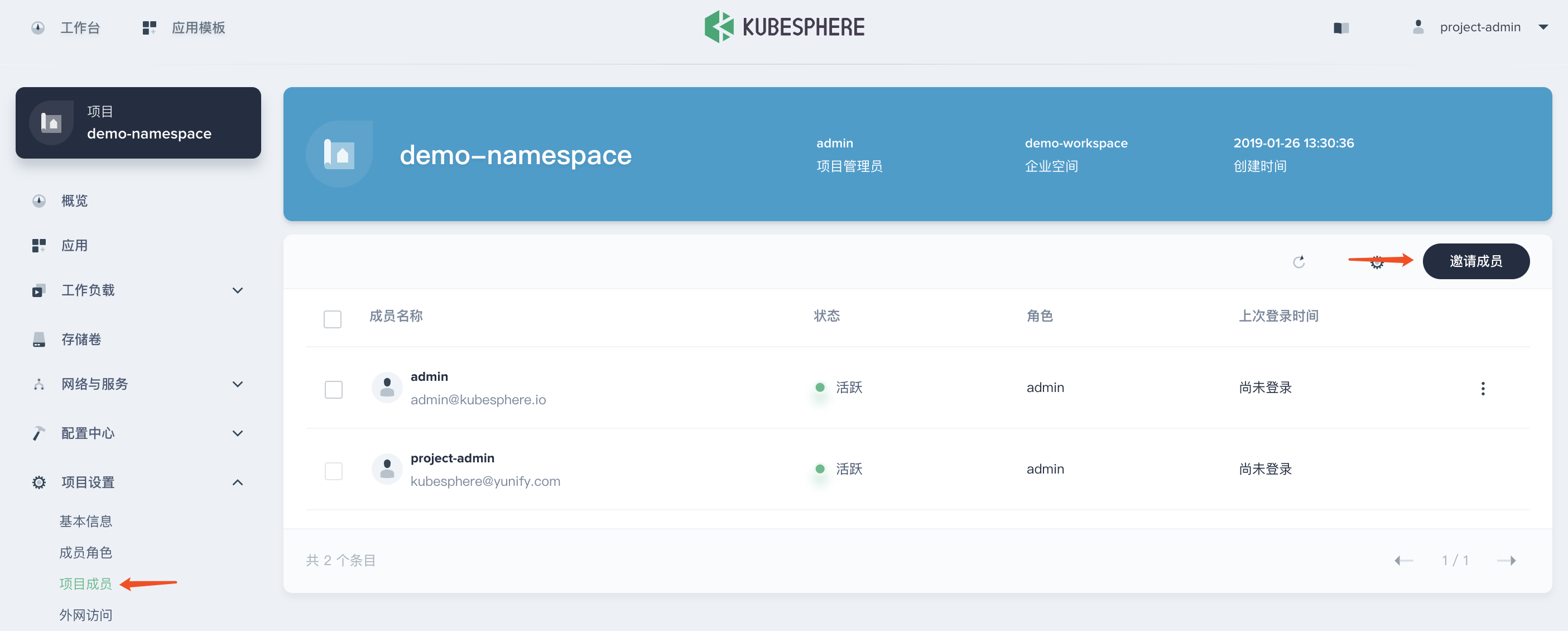Click the kubesphere@yunify.com email text
This screenshot has height=631, width=1568.
(x=485, y=482)
